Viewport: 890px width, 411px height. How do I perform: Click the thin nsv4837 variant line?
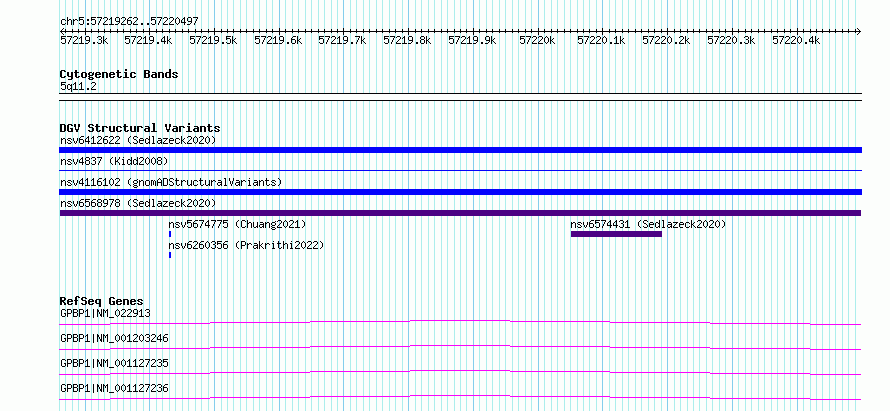point(460,170)
